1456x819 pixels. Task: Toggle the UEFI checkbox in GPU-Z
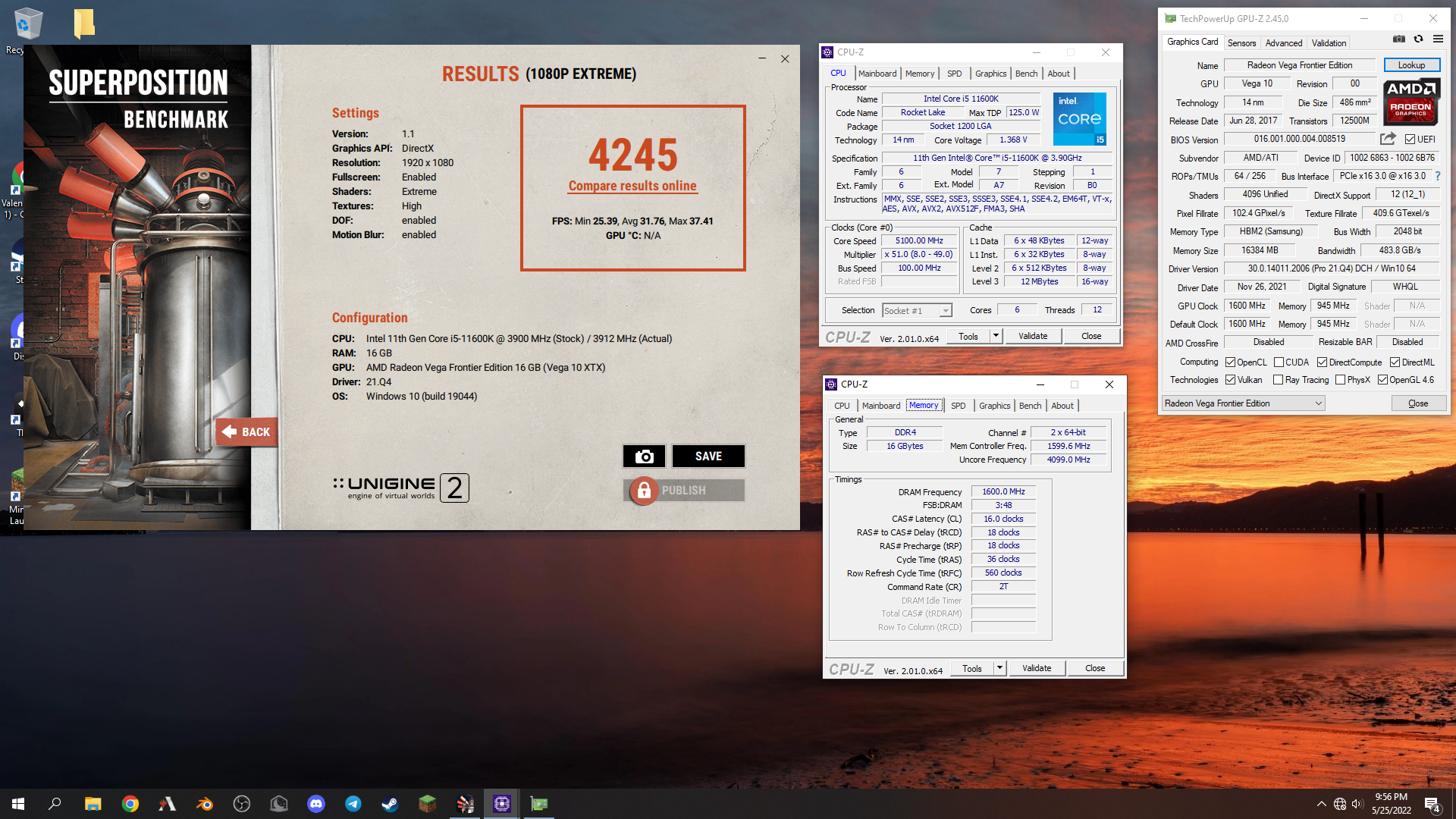point(1410,140)
